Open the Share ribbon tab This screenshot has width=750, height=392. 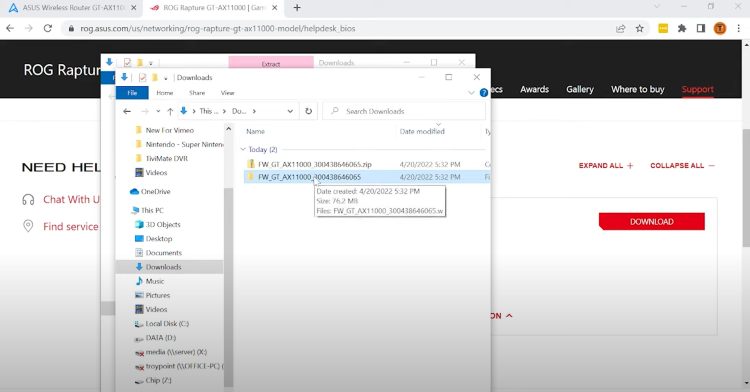[x=197, y=93]
